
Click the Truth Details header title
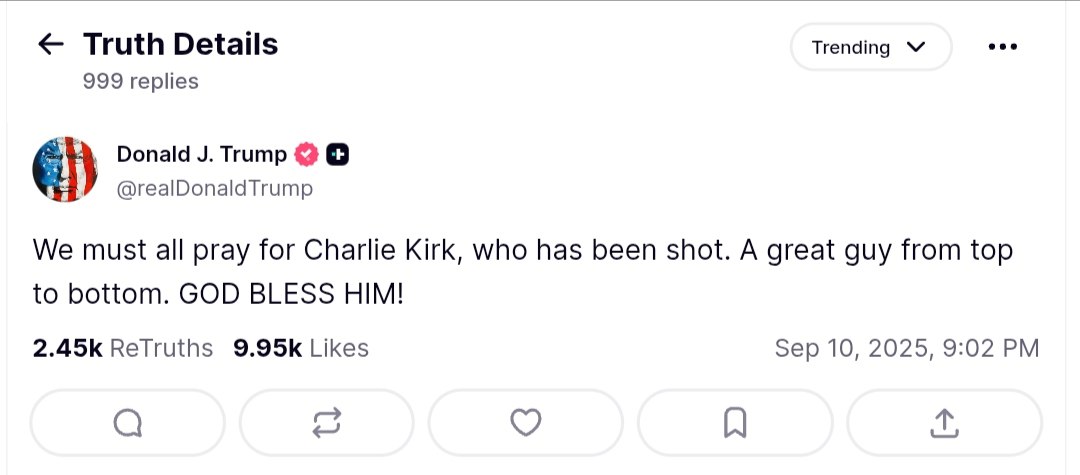(x=180, y=44)
